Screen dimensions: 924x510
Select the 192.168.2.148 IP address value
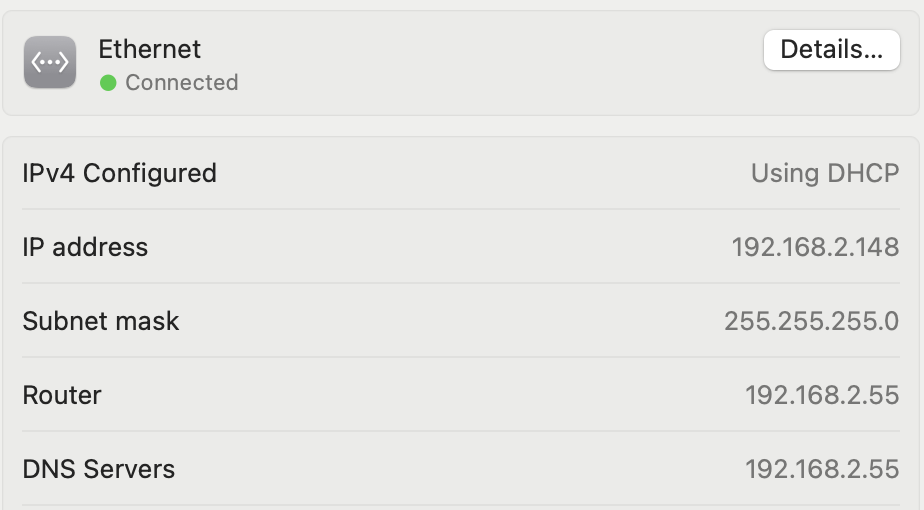816,247
